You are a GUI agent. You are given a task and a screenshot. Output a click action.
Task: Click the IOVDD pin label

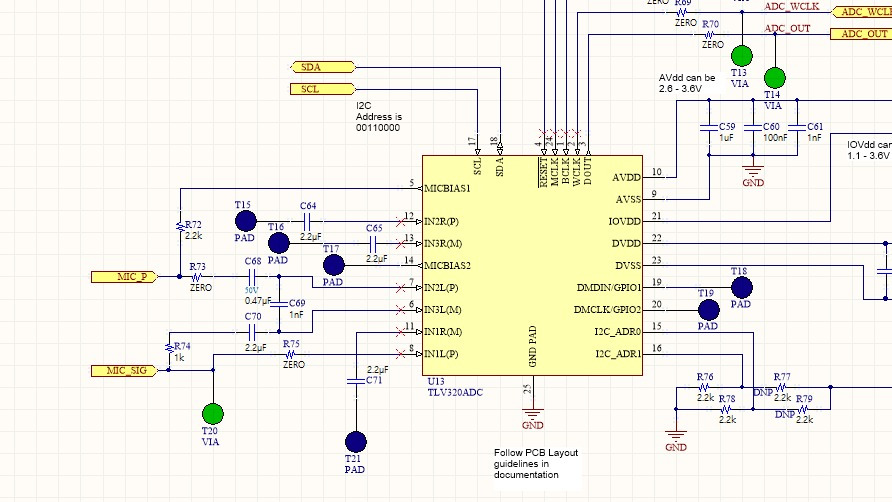pyautogui.click(x=625, y=221)
